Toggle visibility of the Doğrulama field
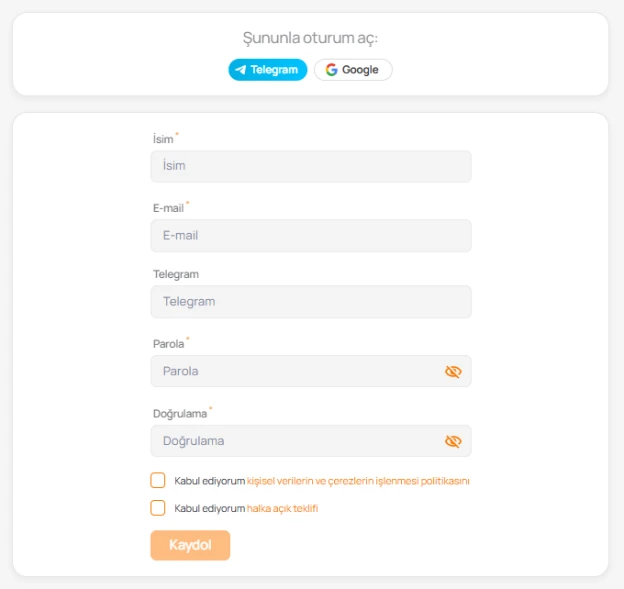 click(x=453, y=441)
